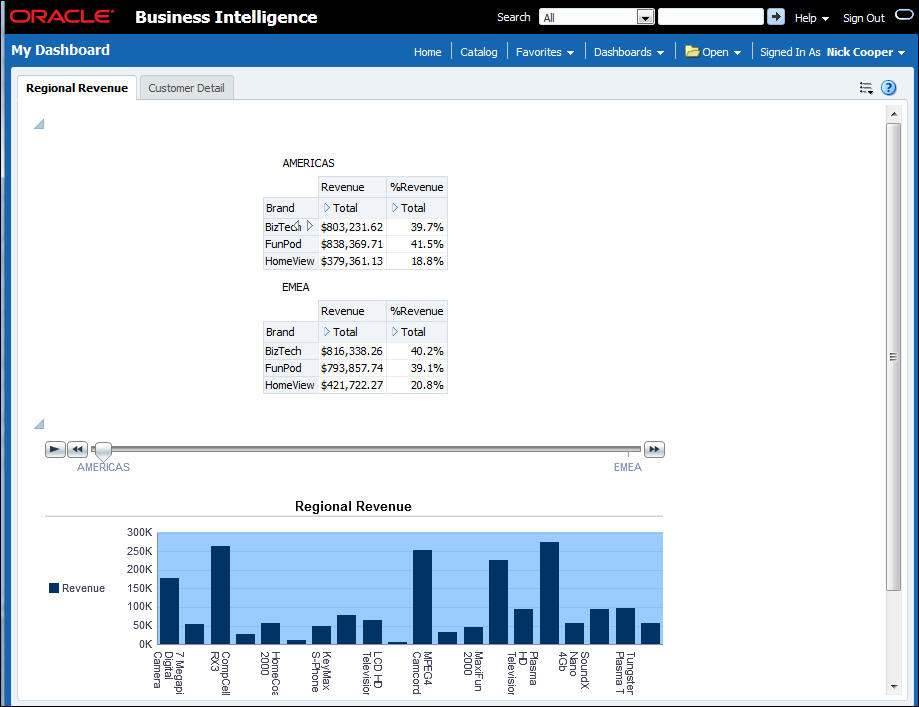Image resolution: width=919 pixels, height=707 pixels.
Task: Click FunPod in the AMERICAS table
Action: click(283, 244)
